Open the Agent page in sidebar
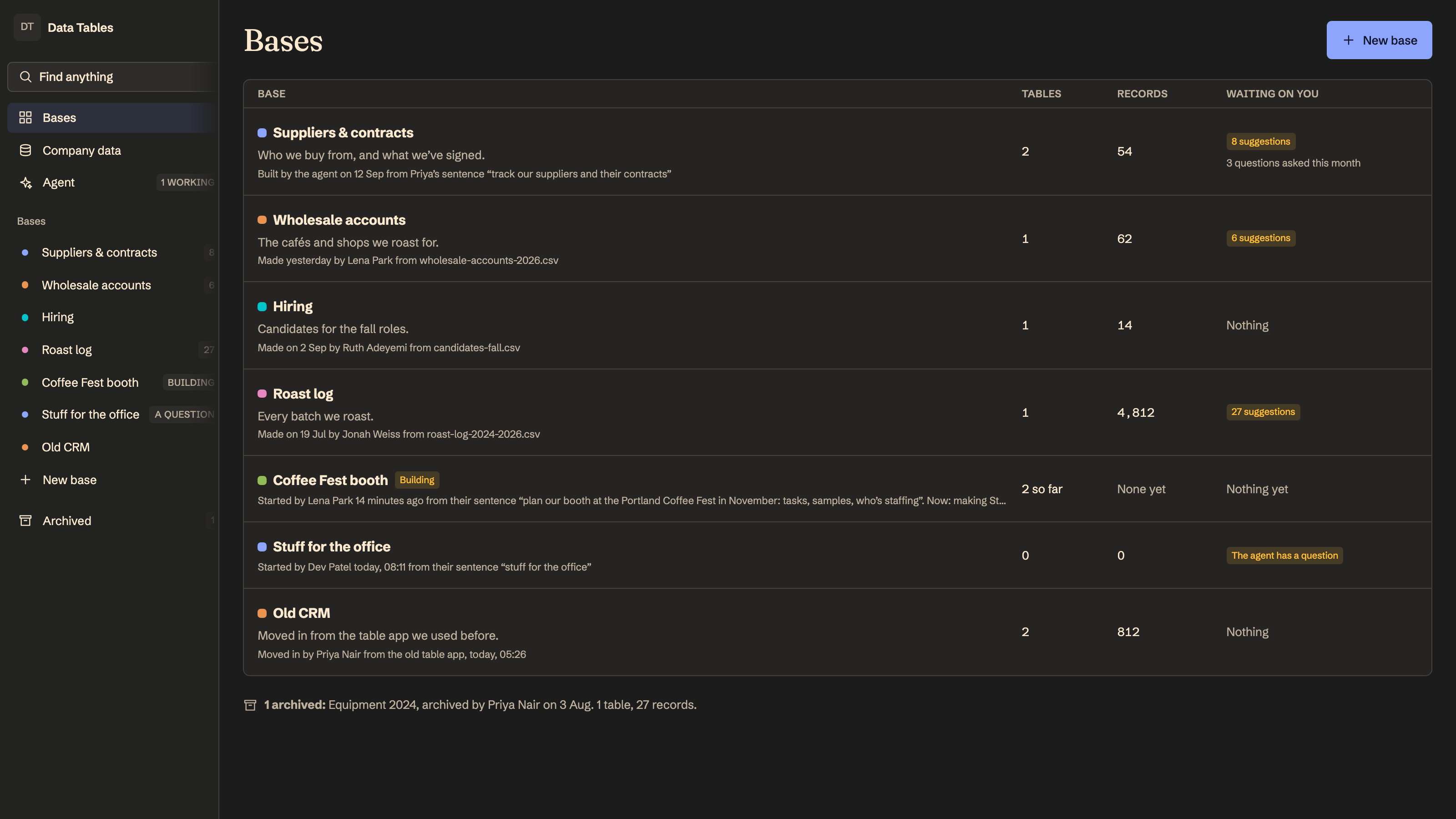This screenshot has width=1456, height=819. click(113, 182)
